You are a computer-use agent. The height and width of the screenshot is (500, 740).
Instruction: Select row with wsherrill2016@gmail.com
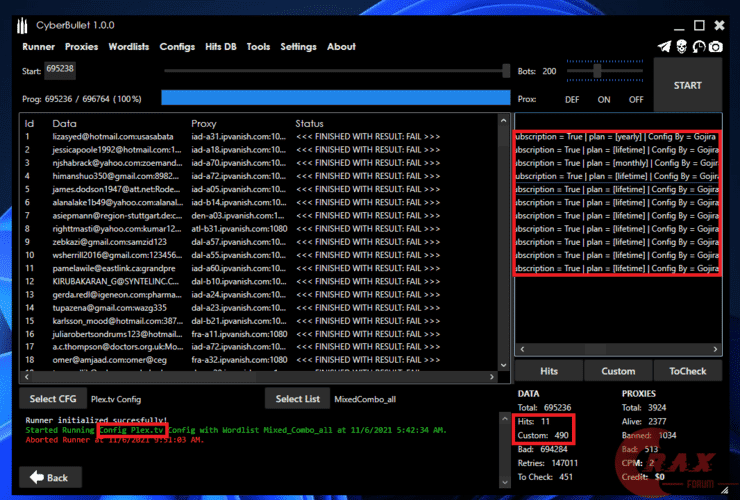click(x=259, y=255)
